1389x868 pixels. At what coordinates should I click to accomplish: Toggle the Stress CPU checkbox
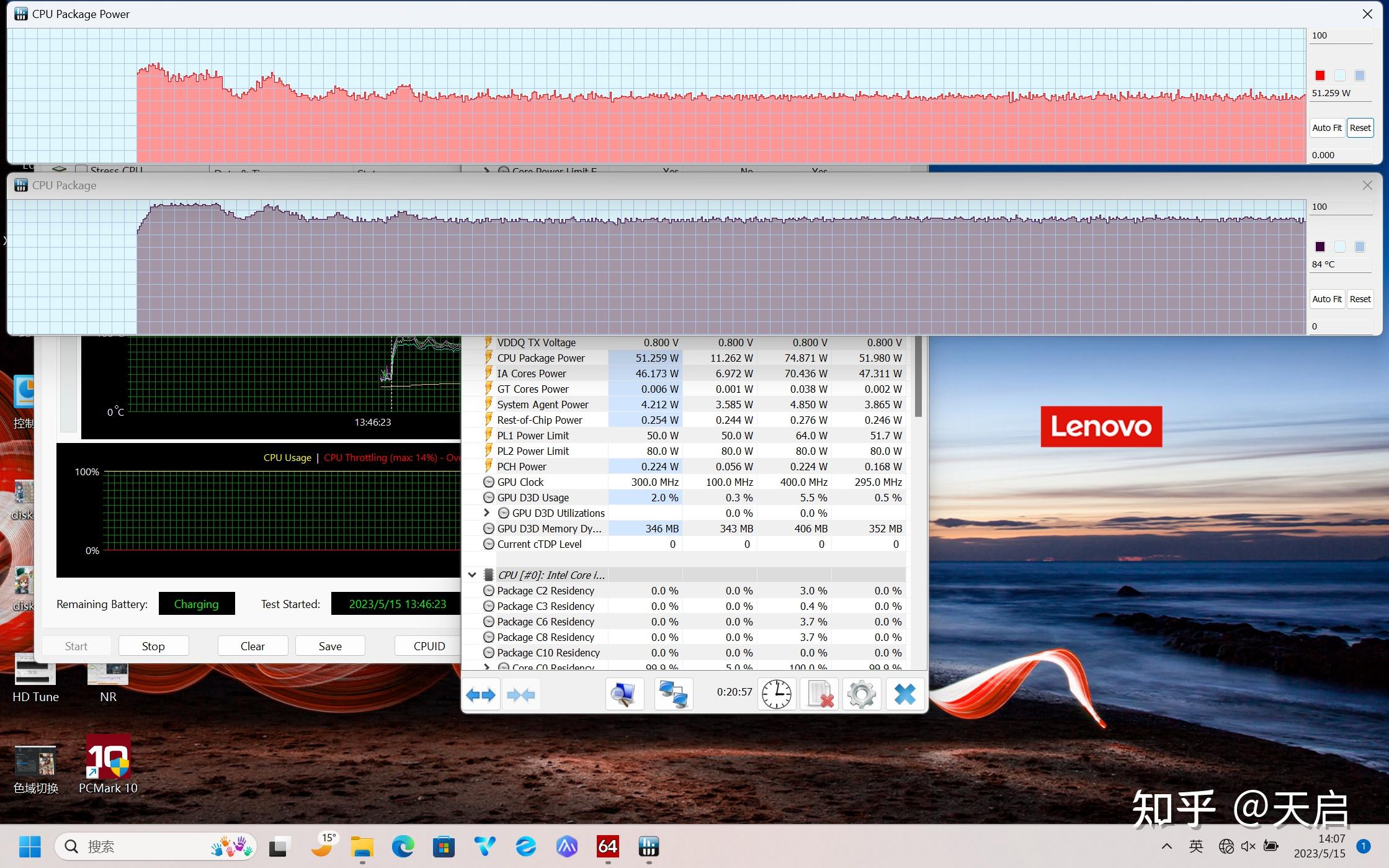pyautogui.click(x=81, y=169)
